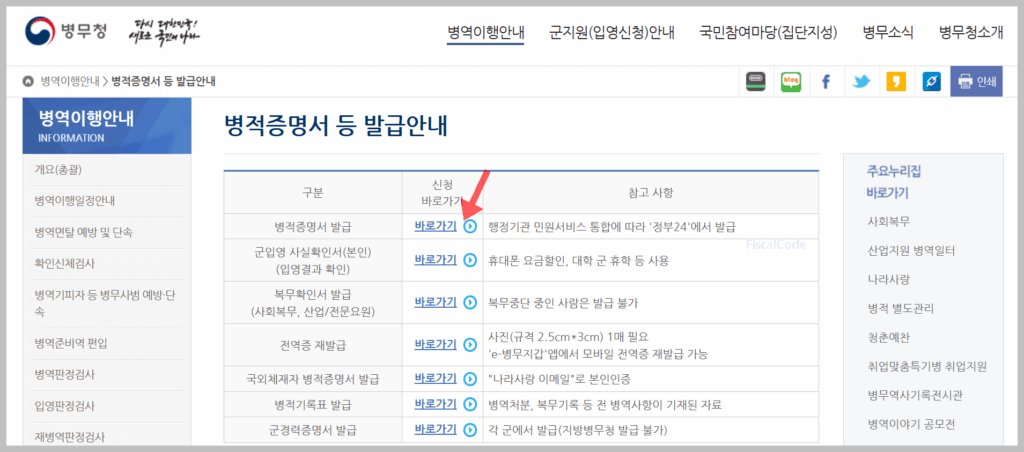The width and height of the screenshot is (1024, 452).
Task: Click the 구분 column header
Action: [313, 192]
